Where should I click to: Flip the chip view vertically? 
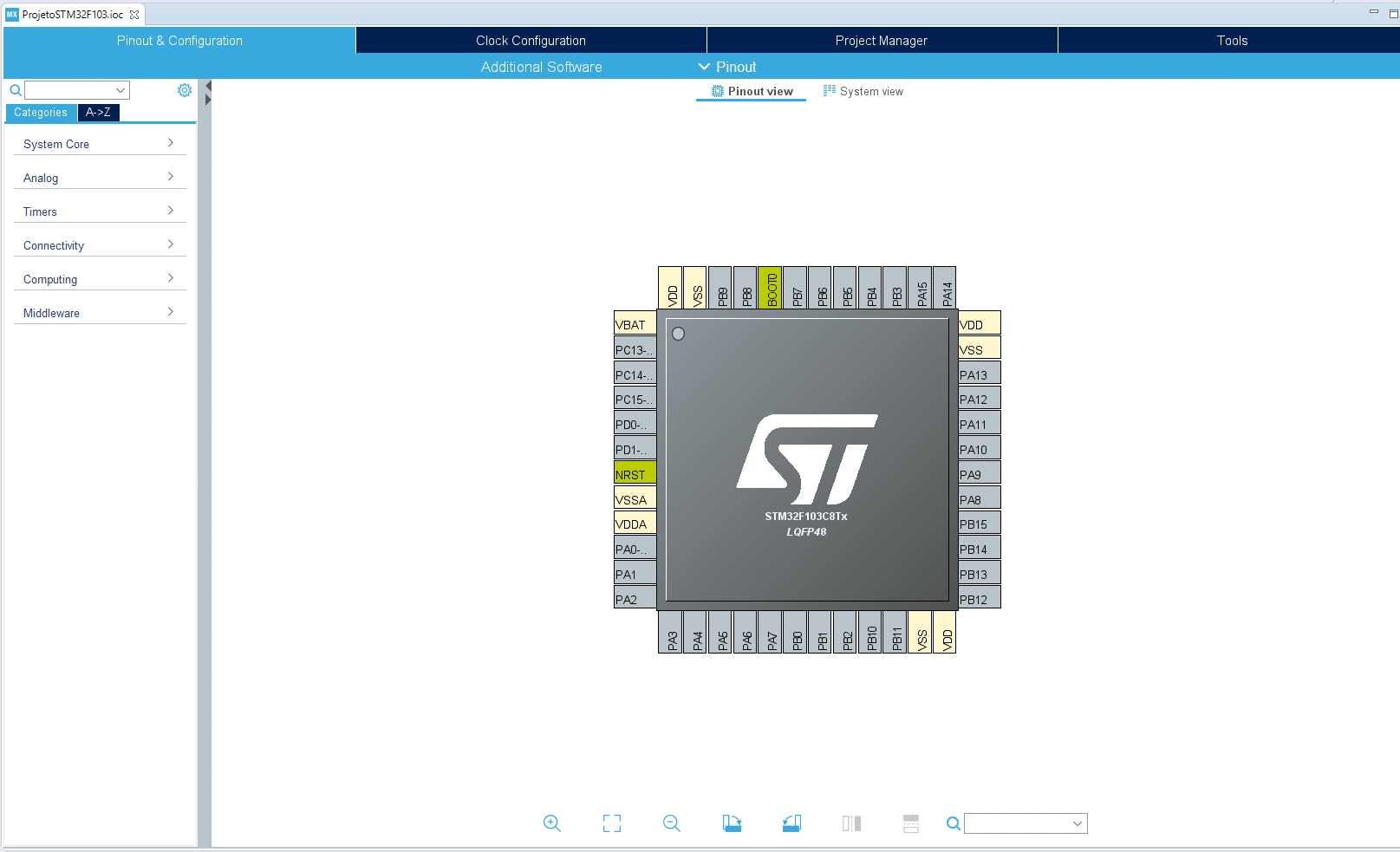click(x=911, y=823)
